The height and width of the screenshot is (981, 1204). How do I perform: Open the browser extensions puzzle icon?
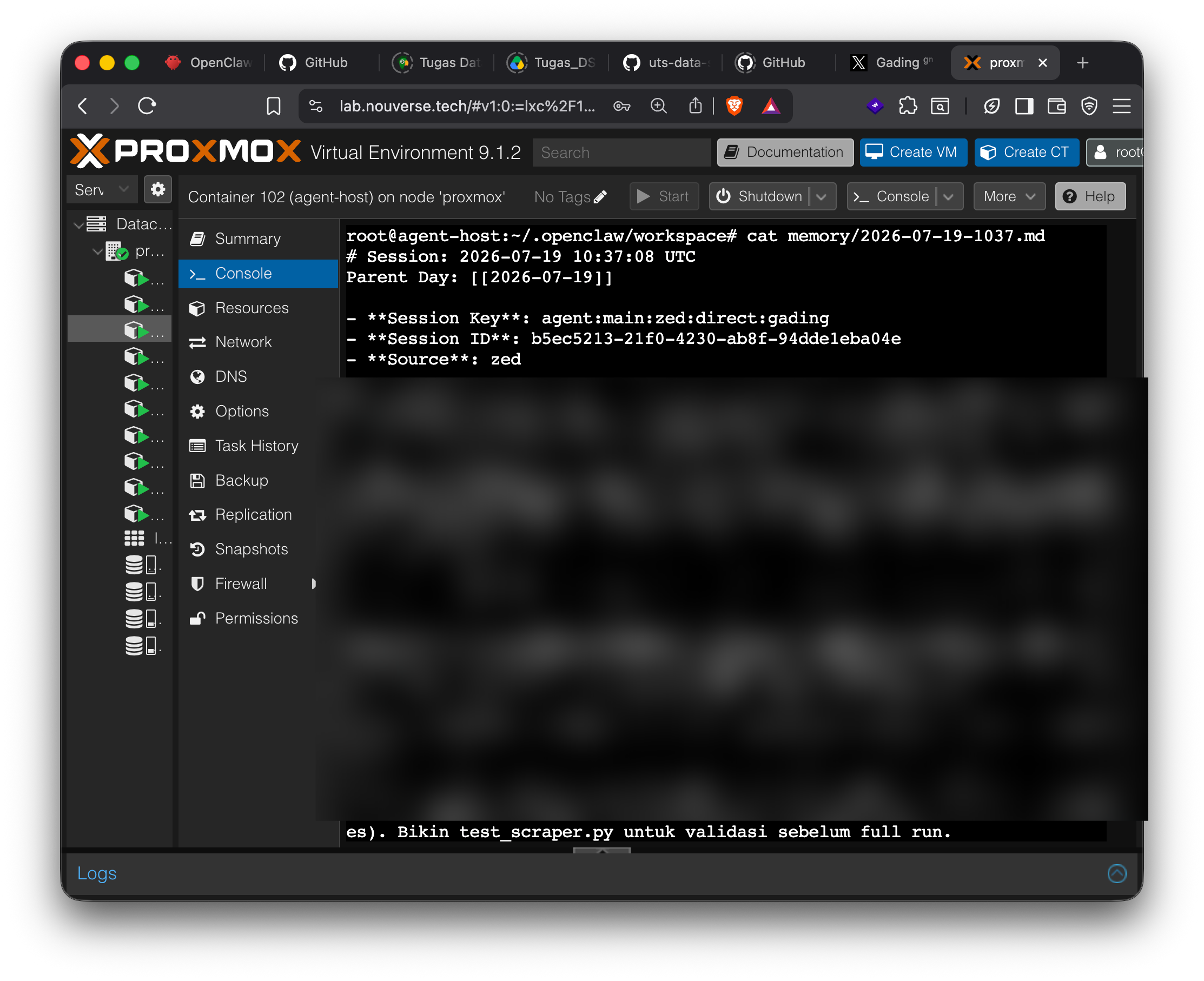pos(908,105)
